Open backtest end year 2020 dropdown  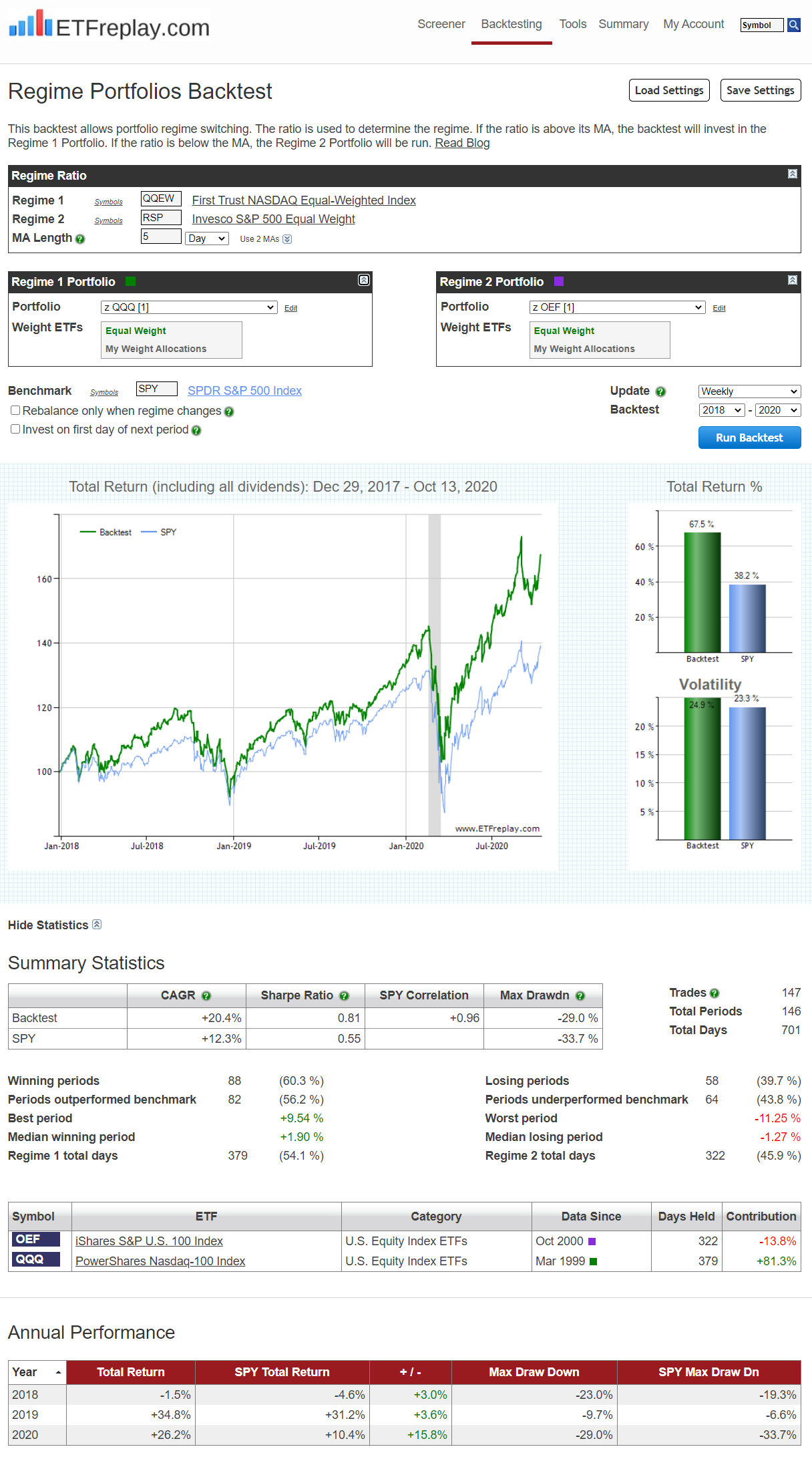click(778, 410)
